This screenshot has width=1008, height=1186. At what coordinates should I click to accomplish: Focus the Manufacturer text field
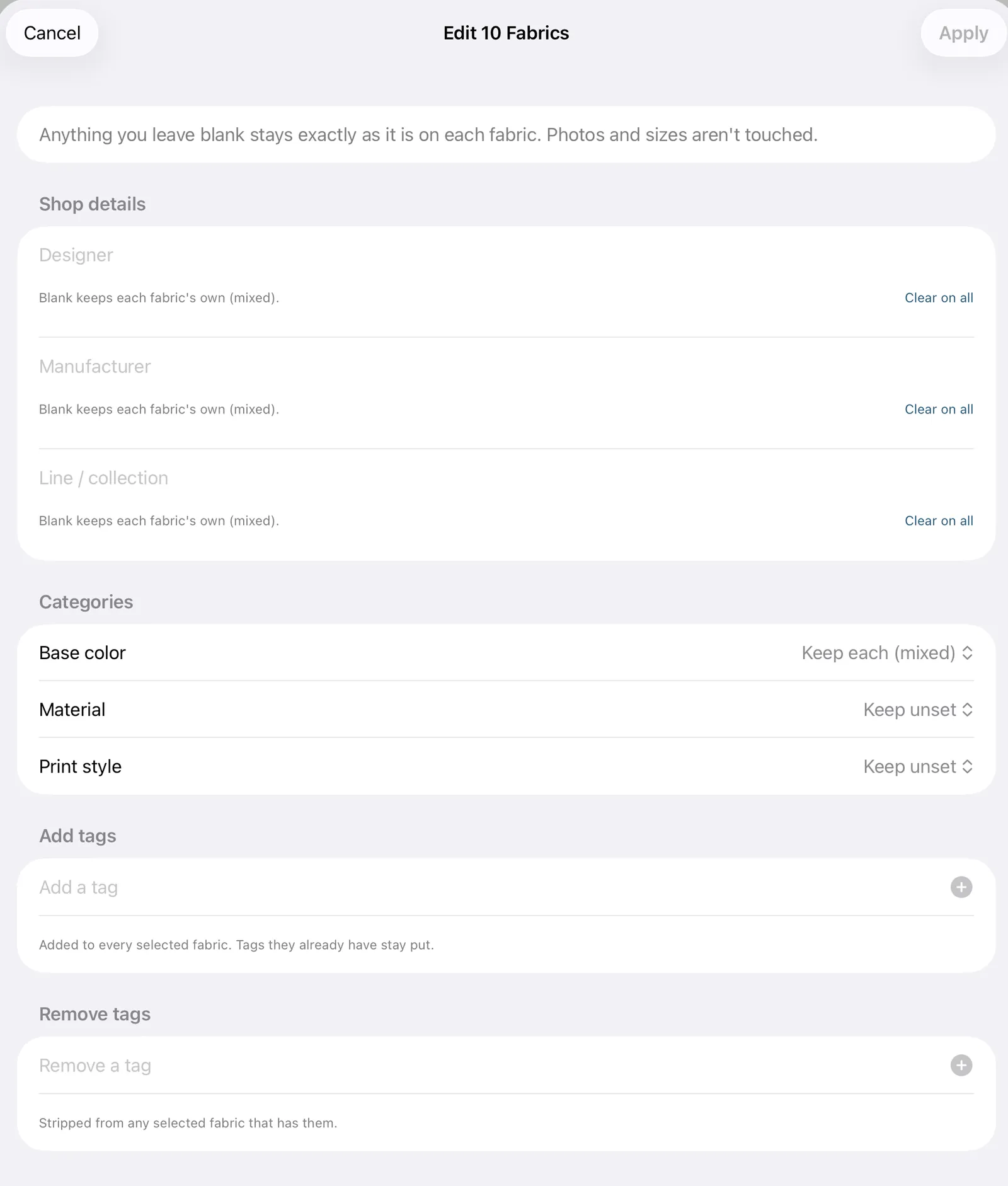point(506,367)
